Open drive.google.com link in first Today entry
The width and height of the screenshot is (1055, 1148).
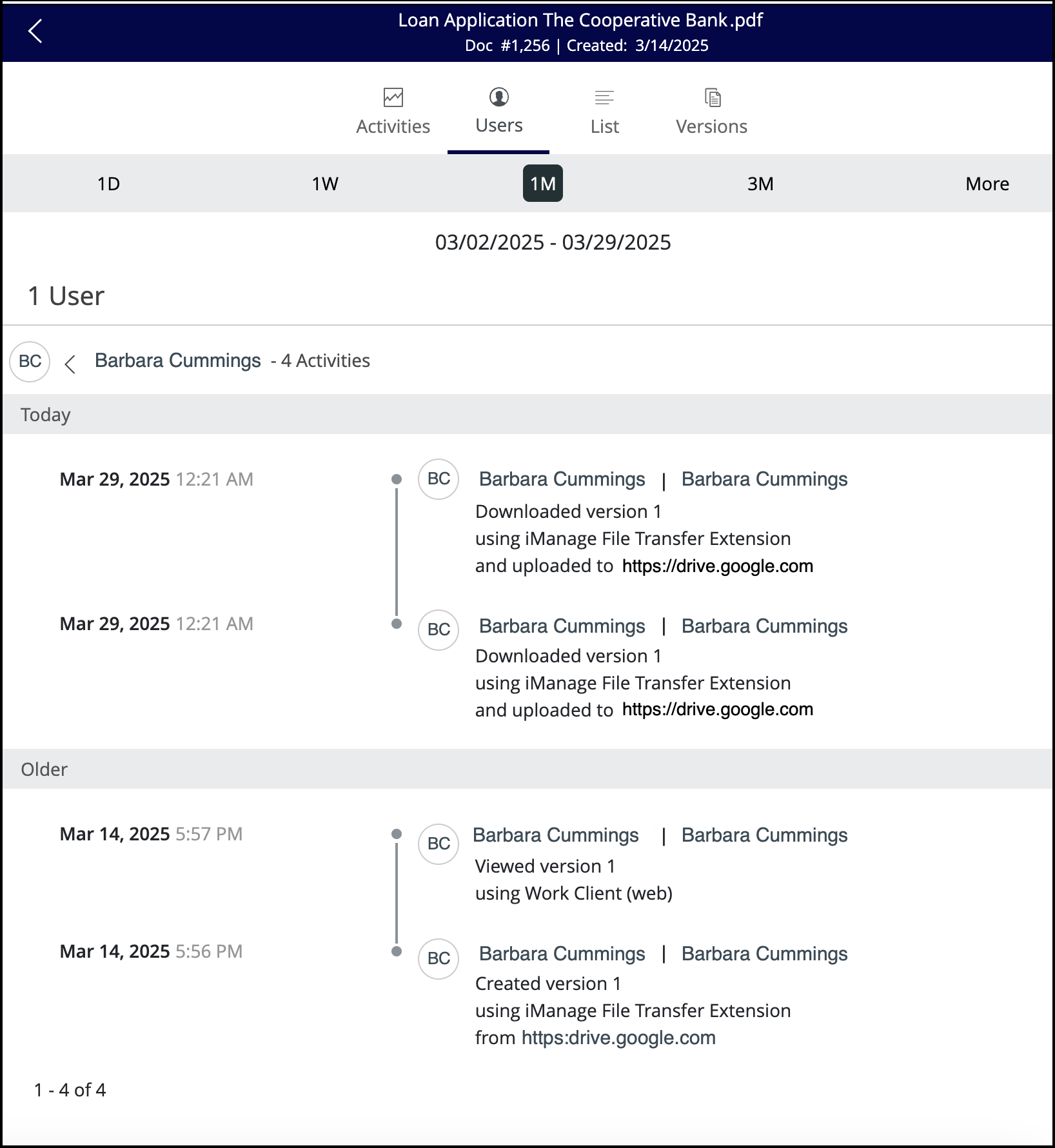coord(717,566)
